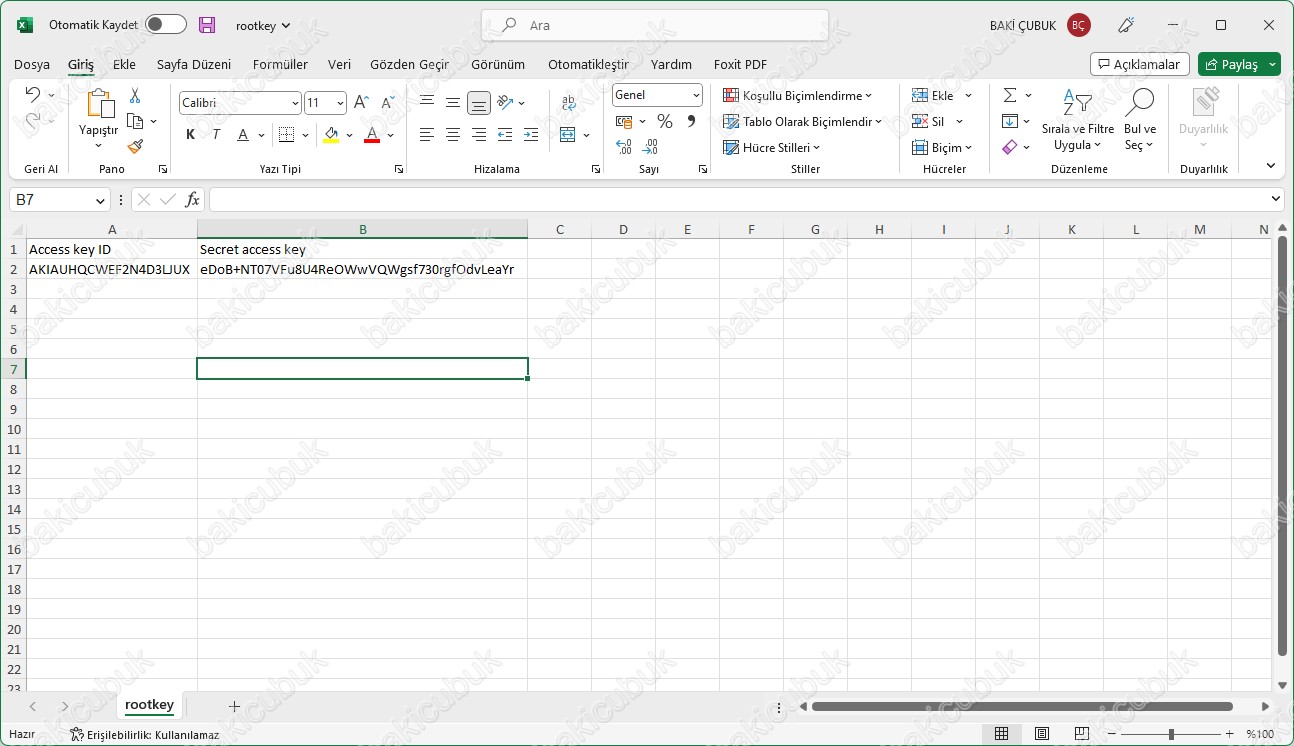The height and width of the screenshot is (746, 1294).
Task: Expand the formula bar
Action: pos(1275,200)
